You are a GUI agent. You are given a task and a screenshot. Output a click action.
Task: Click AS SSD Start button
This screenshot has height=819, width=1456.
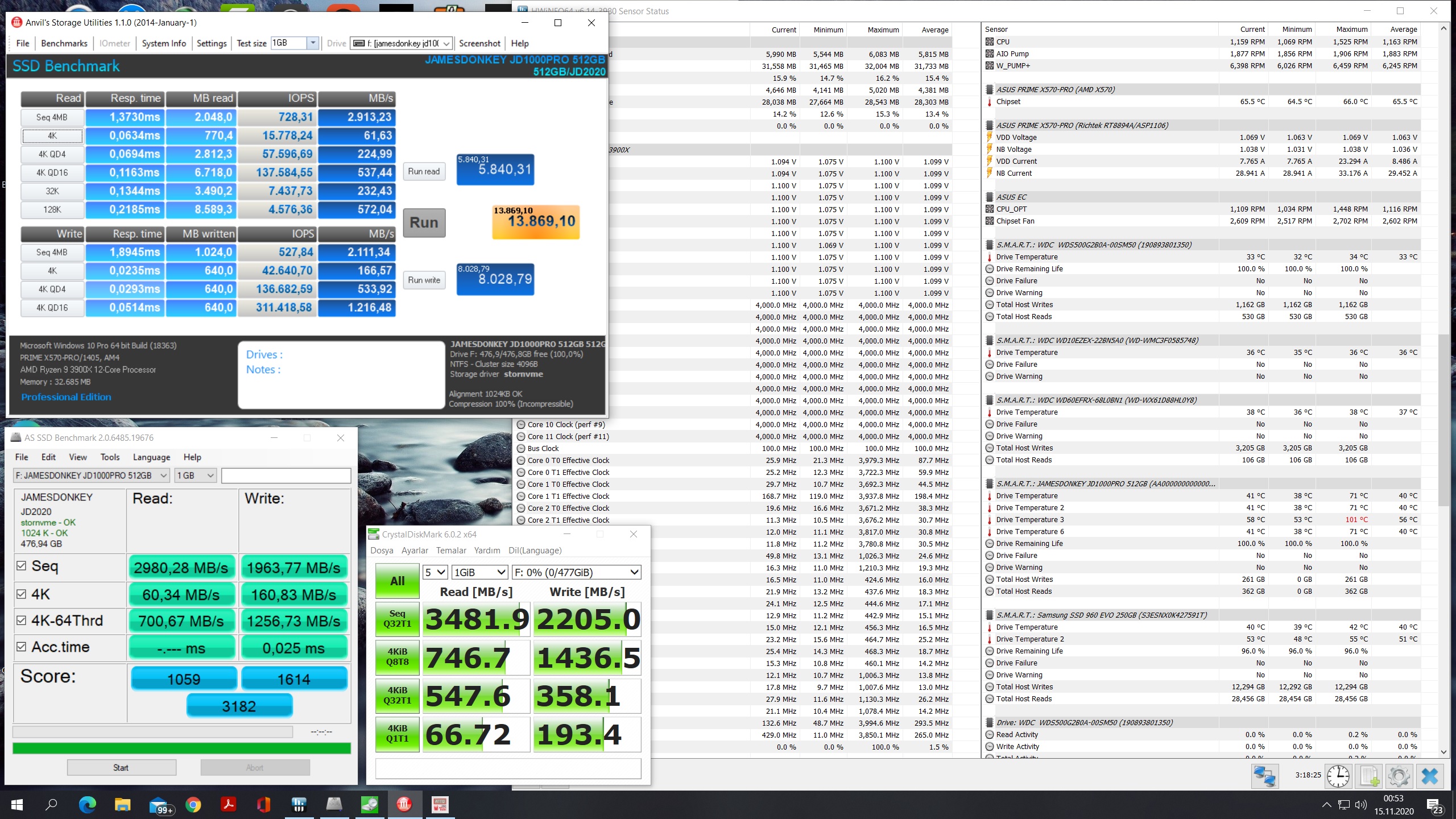121,768
